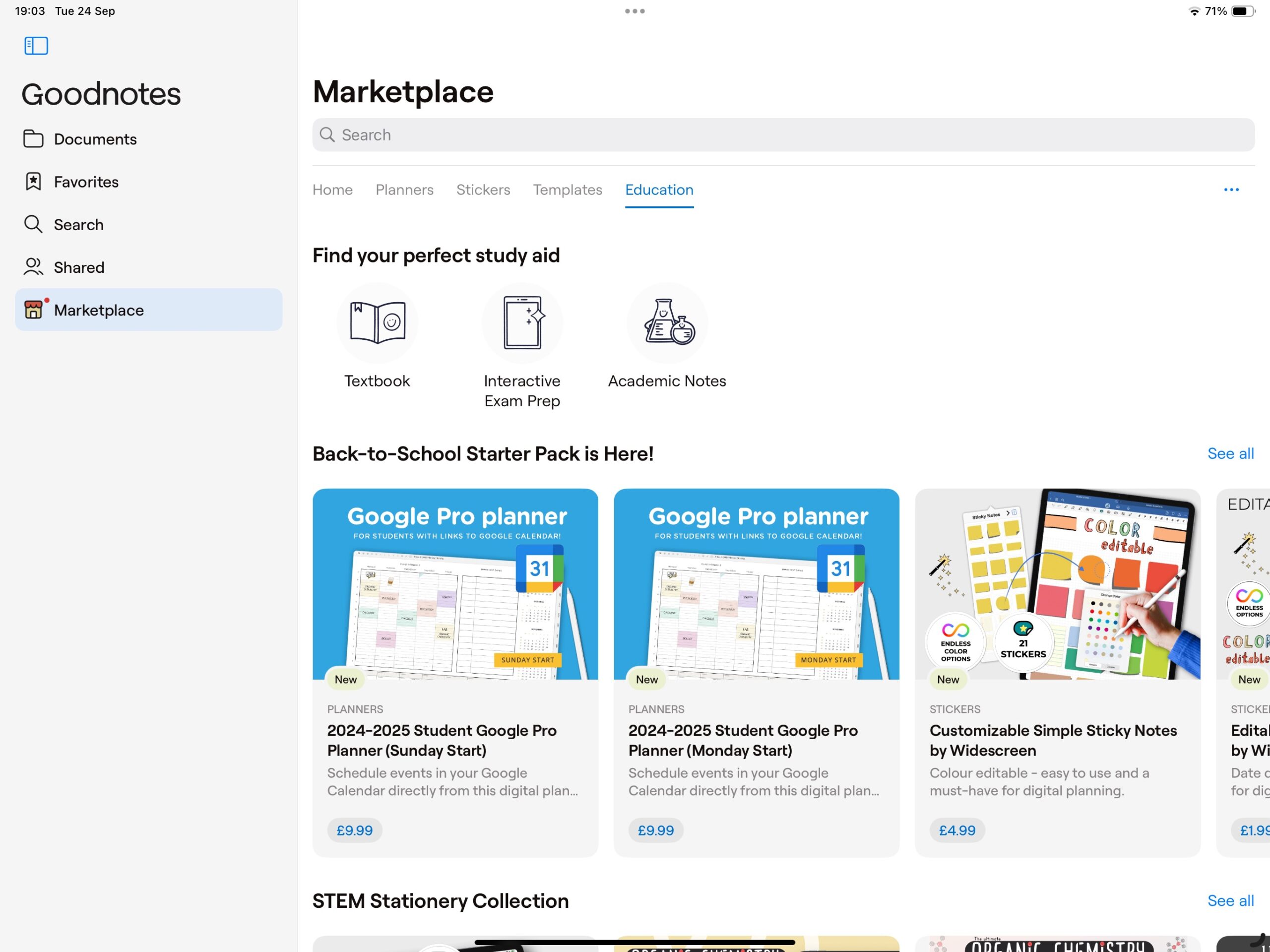Open the Monday Start Google Pro planner thumbnail
Viewport: 1270px width, 952px height.
756,584
